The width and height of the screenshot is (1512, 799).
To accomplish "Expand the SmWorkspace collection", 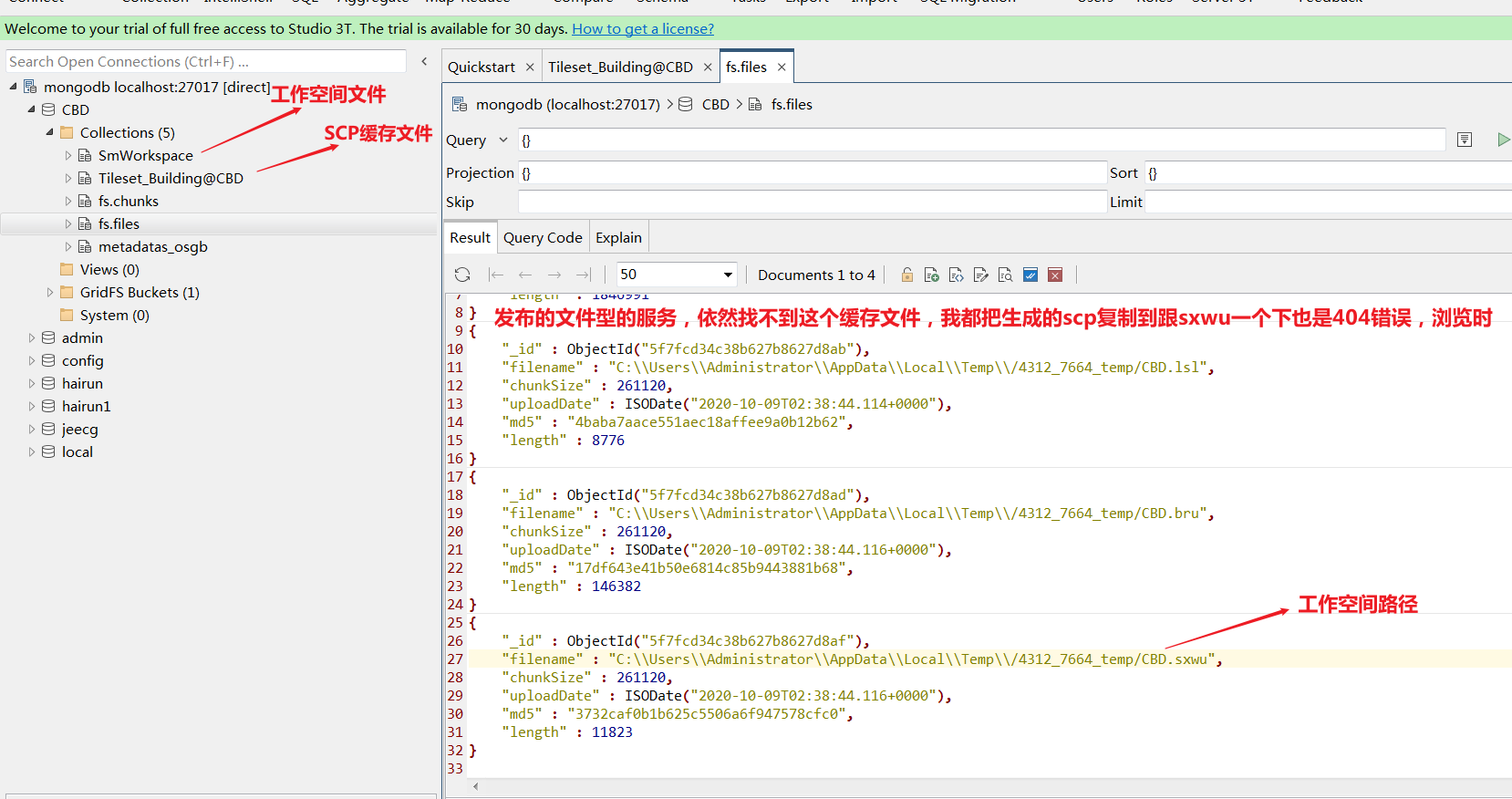I will [x=67, y=155].
